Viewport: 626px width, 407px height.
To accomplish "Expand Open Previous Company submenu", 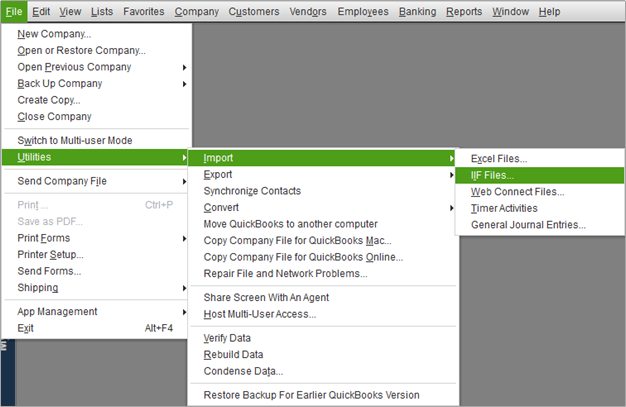I will click(x=95, y=67).
